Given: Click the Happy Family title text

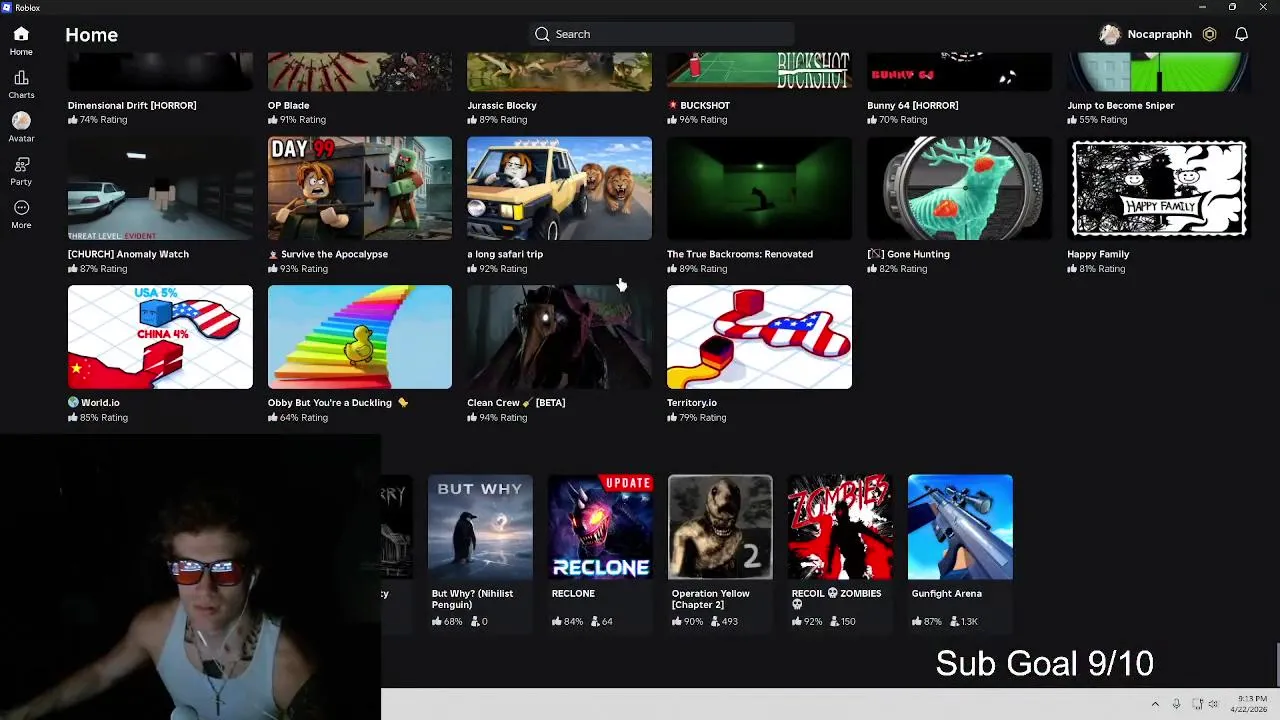Looking at the screenshot, I should pos(1098,254).
